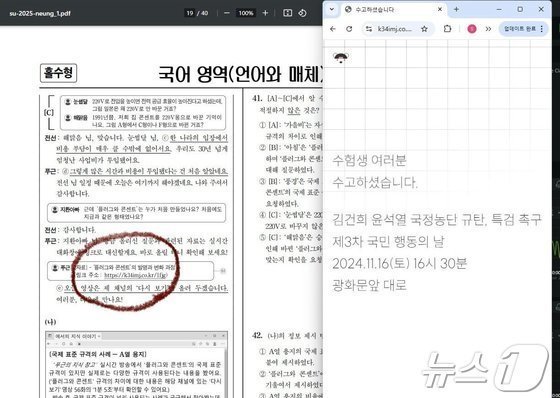Edit the page number field showing 19
Viewport: 560px width, 398px height.
coord(190,13)
